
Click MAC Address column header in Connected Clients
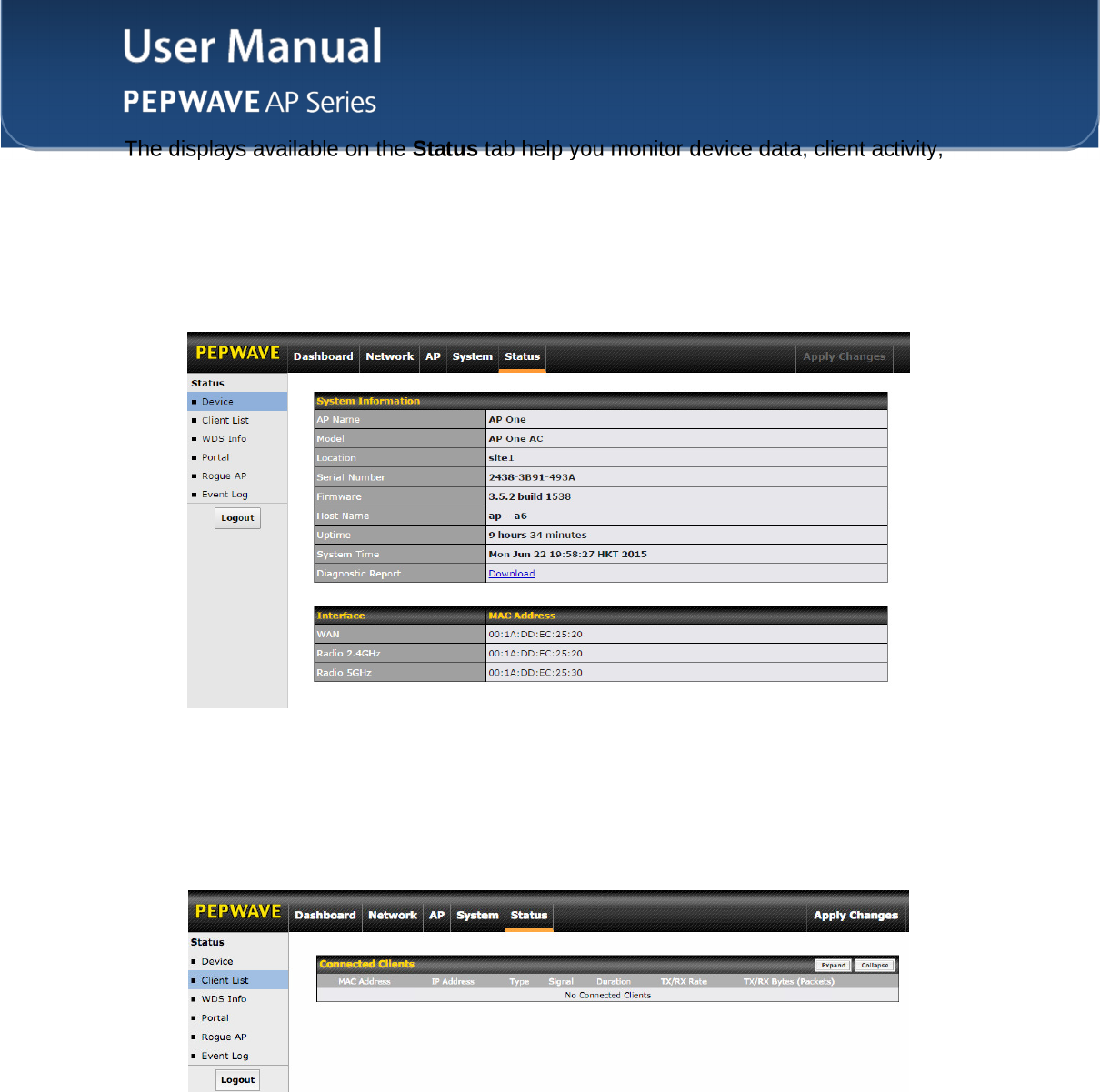point(365,982)
